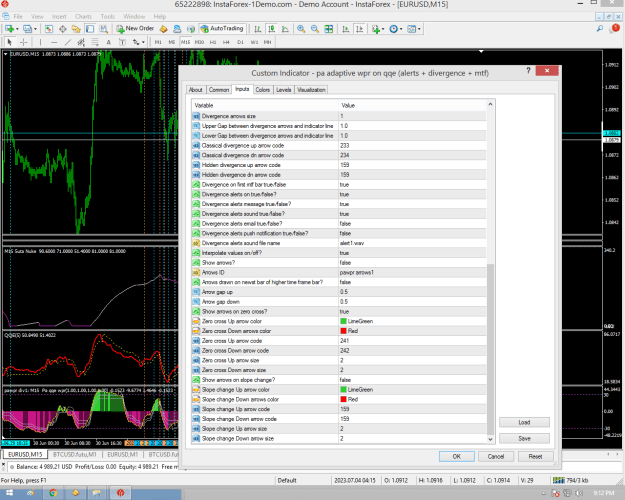Switch timeframe to D1

click(x=240, y=42)
